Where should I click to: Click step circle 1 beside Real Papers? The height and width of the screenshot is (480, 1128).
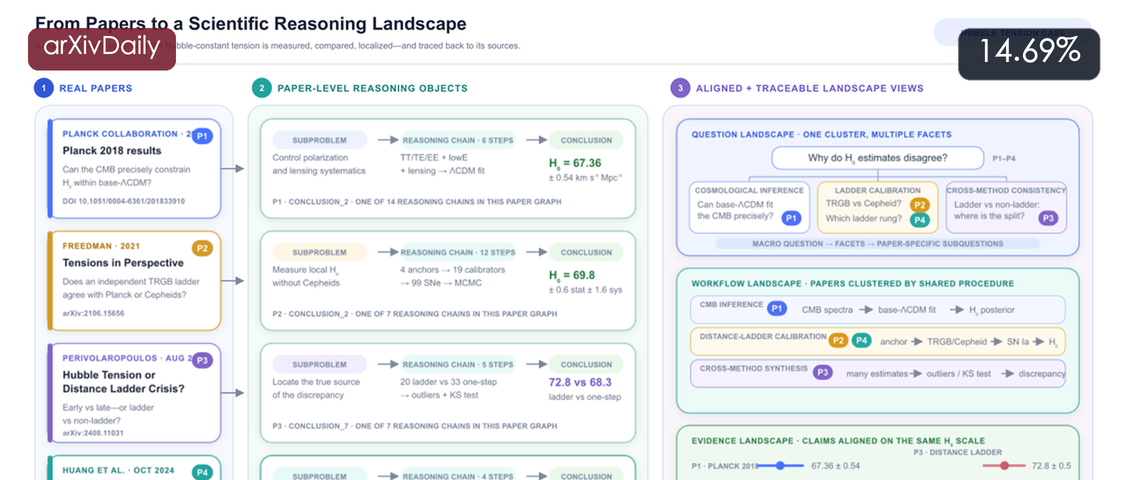click(44, 89)
